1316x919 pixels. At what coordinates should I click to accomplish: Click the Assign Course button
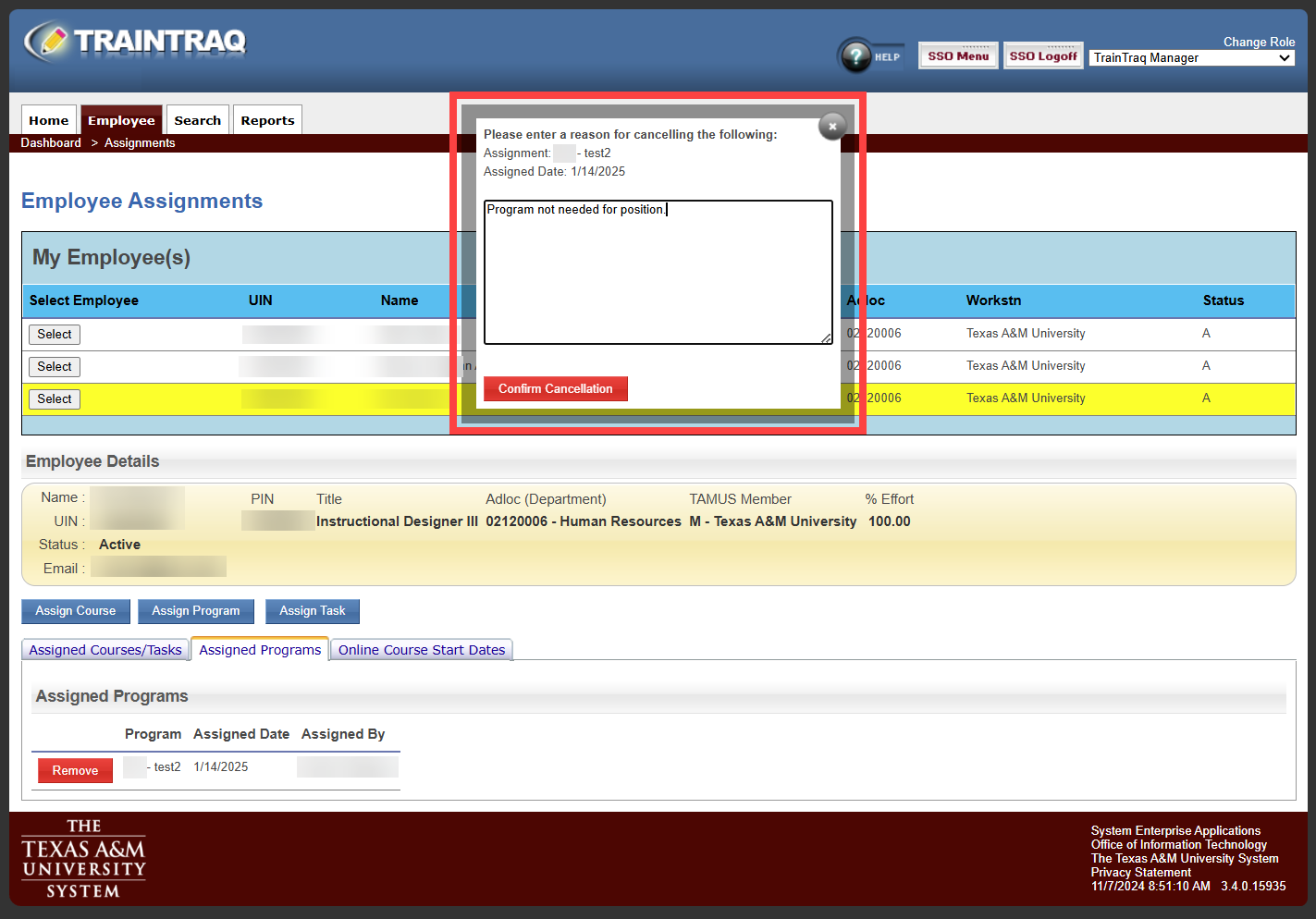click(76, 611)
